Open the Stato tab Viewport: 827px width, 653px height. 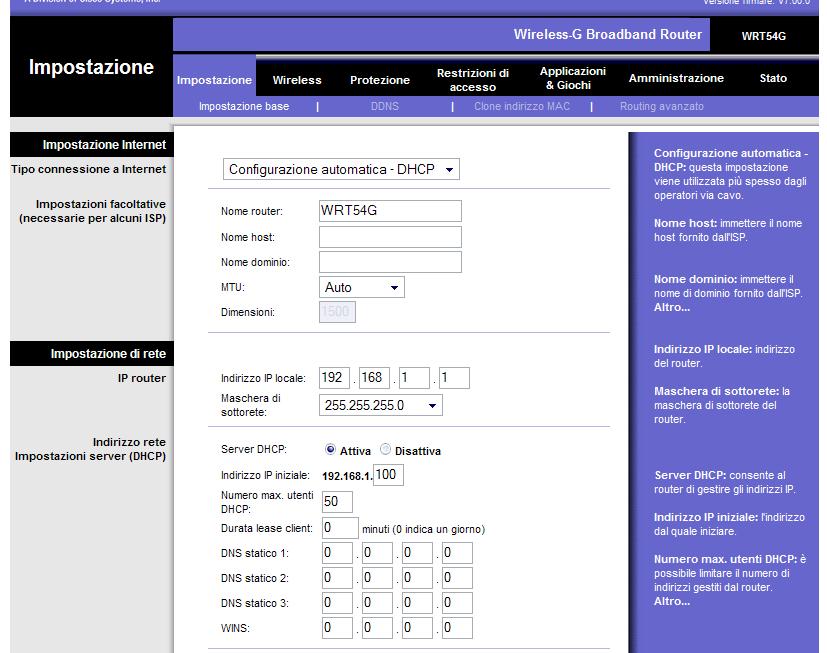773,78
